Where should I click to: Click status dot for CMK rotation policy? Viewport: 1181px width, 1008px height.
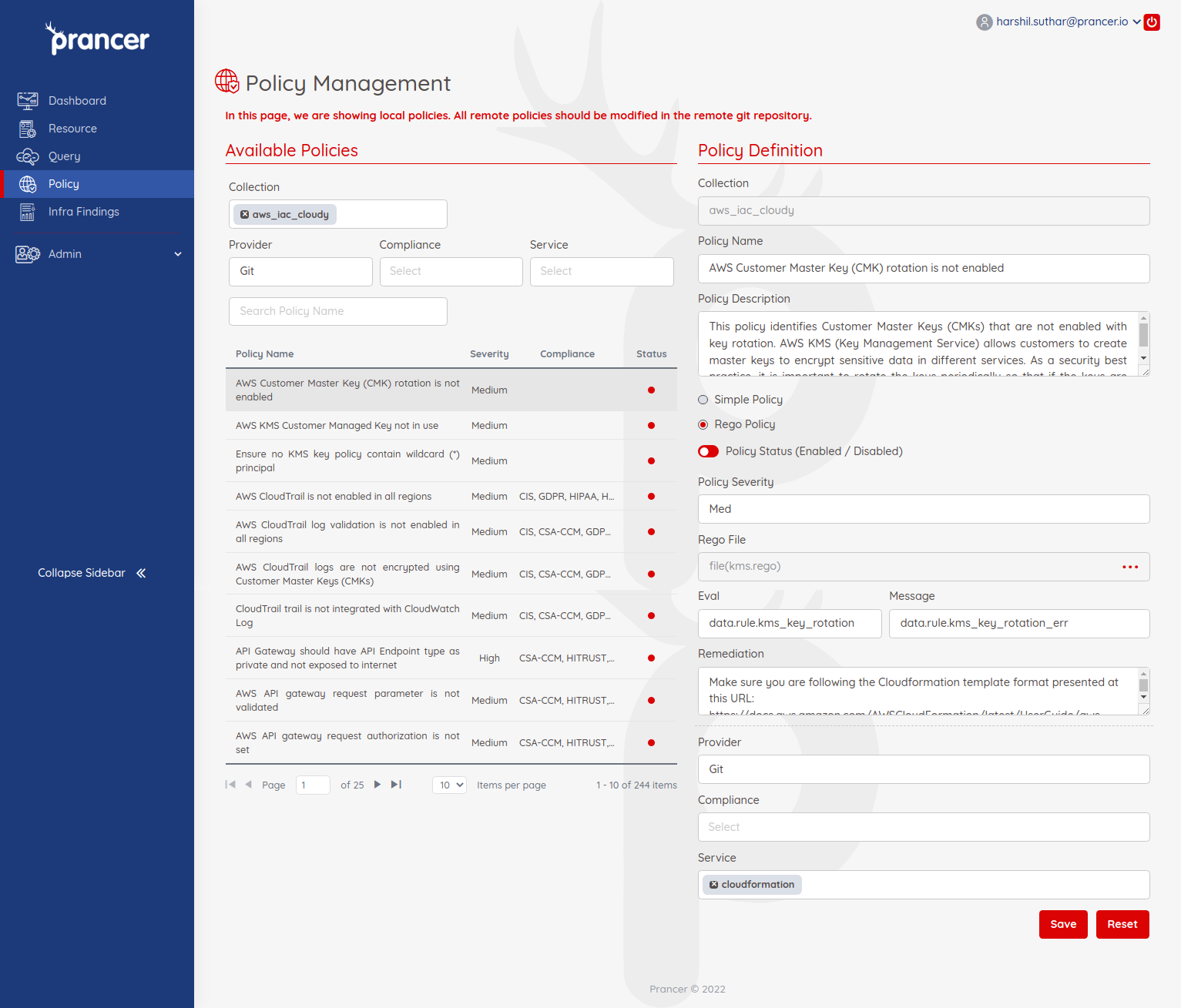(652, 390)
